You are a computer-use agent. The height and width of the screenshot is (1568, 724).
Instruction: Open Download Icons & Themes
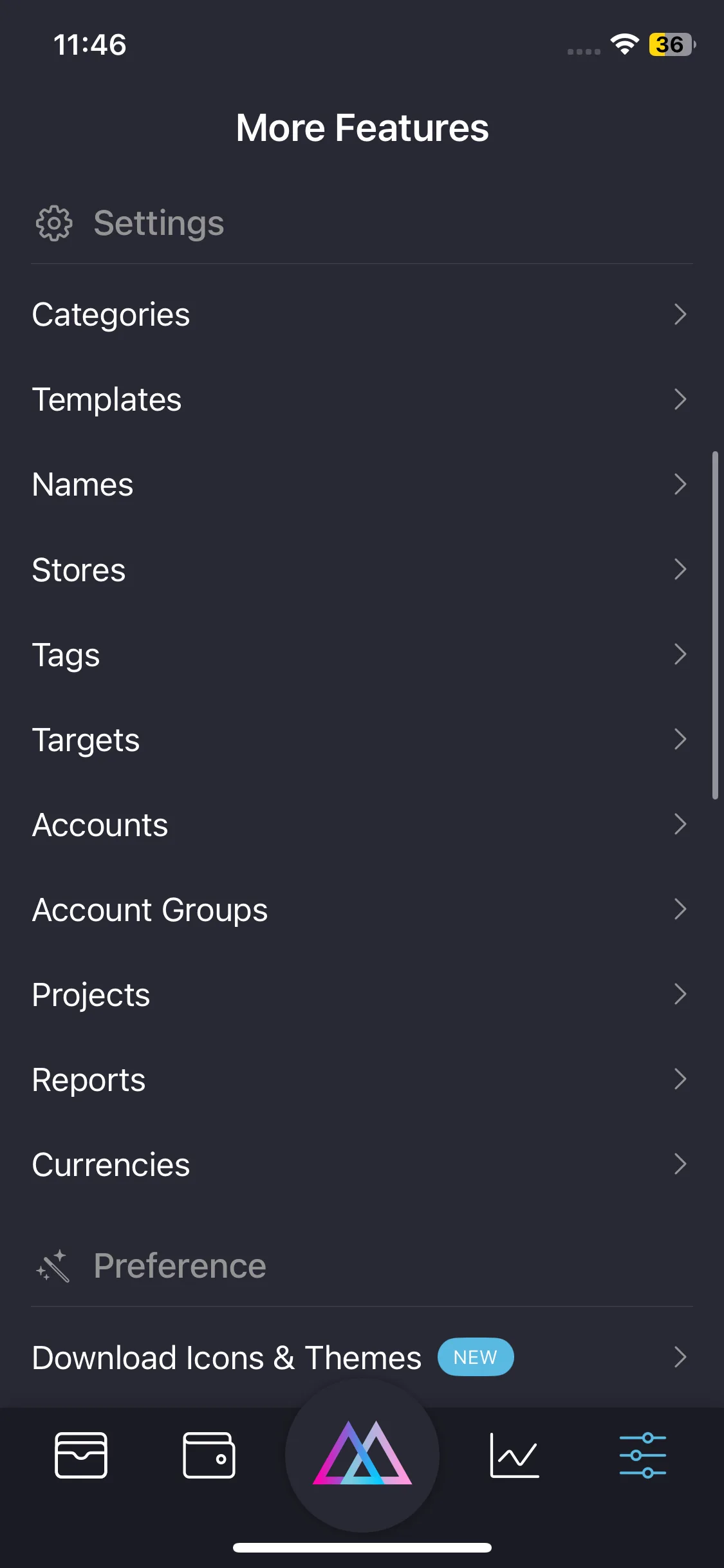[x=227, y=1358]
